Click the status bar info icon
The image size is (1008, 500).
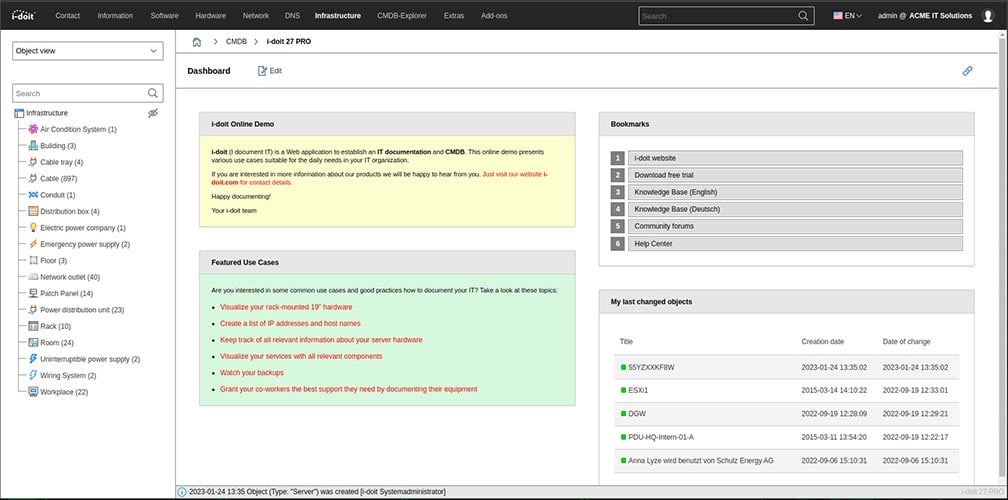click(182, 492)
